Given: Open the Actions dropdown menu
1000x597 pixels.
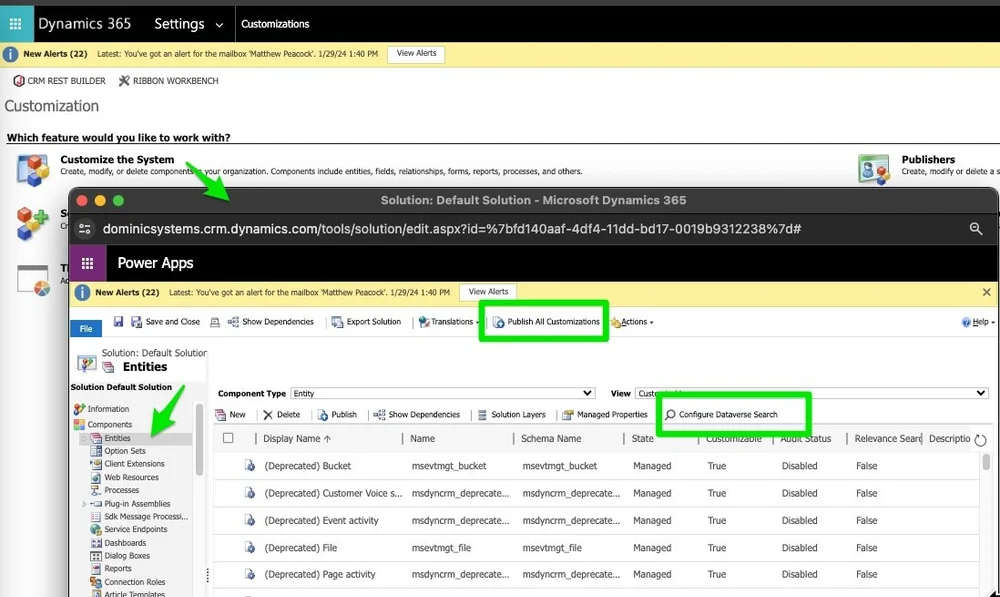Looking at the screenshot, I should click(633, 322).
